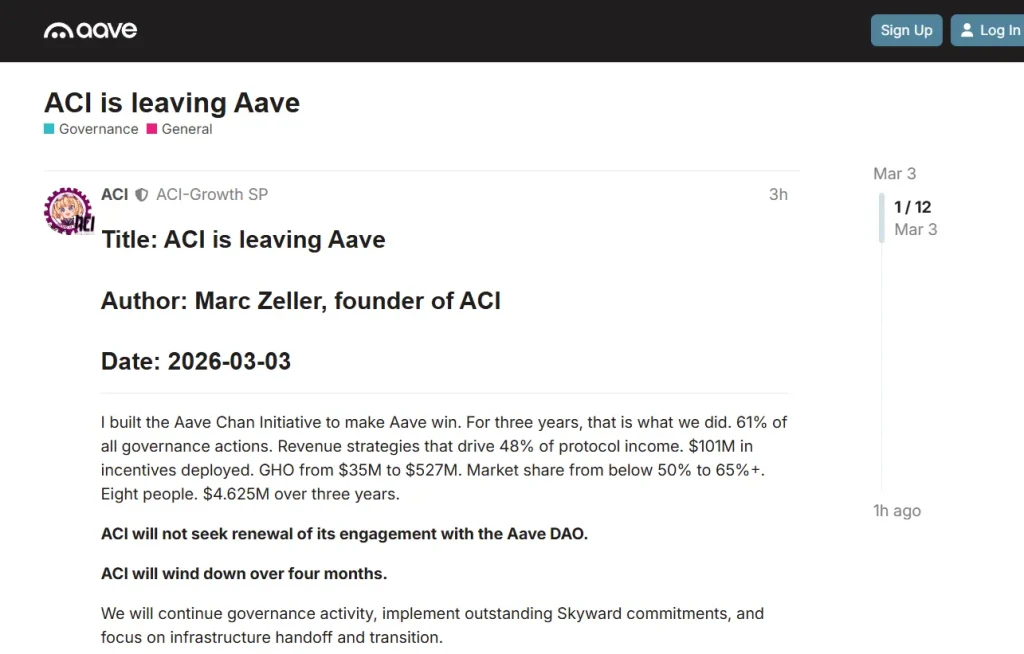Open the topic title 'ACI is leaving Aave'
This screenshot has height=654, width=1024.
click(x=171, y=102)
